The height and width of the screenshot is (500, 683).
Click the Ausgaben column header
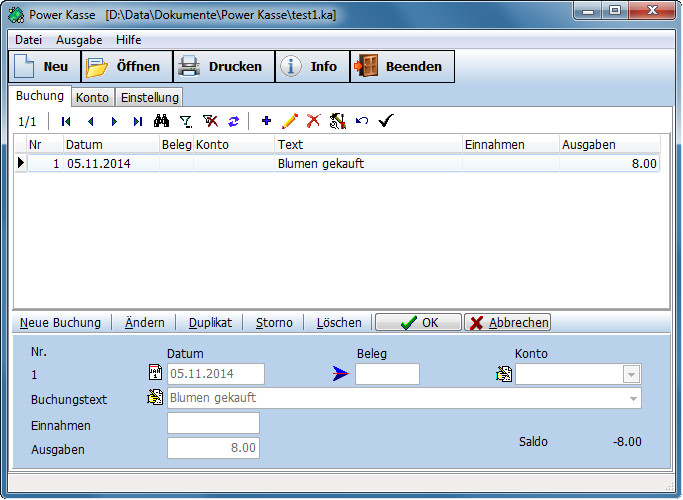point(610,145)
